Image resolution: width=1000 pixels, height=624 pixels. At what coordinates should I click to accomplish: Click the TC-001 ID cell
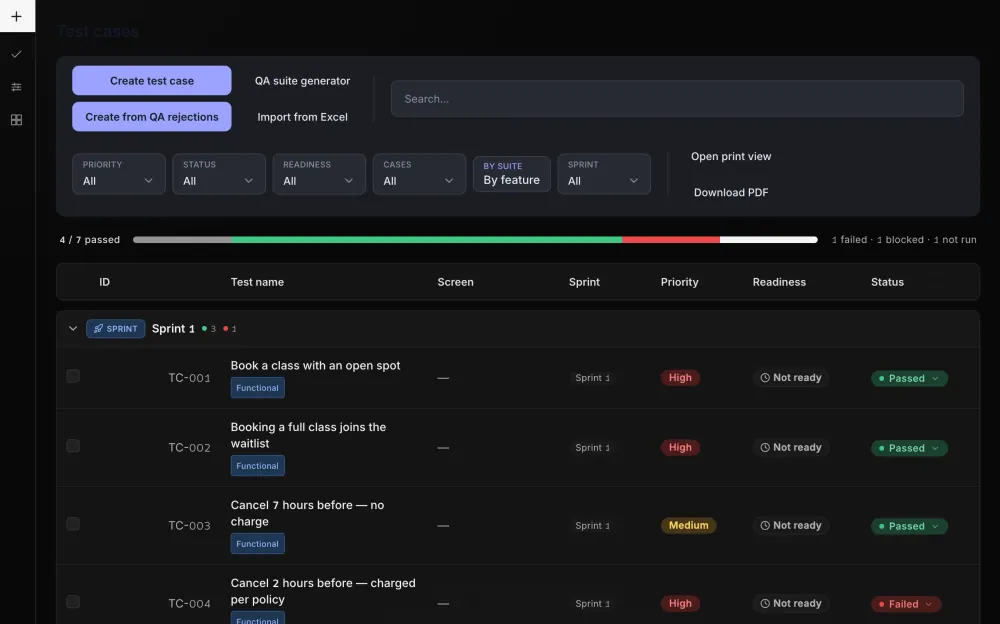click(189, 378)
